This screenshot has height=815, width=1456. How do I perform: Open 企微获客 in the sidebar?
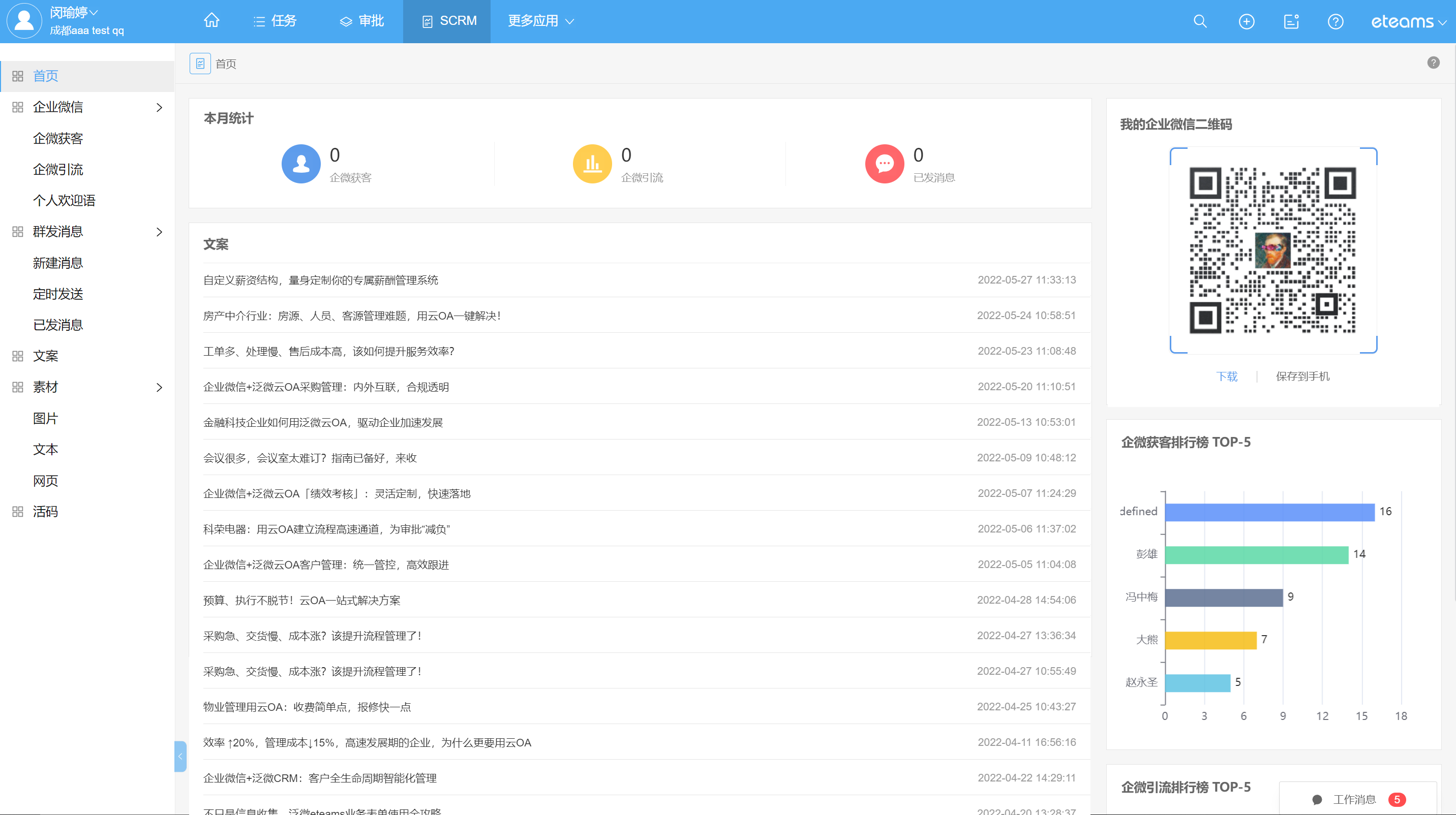57,138
